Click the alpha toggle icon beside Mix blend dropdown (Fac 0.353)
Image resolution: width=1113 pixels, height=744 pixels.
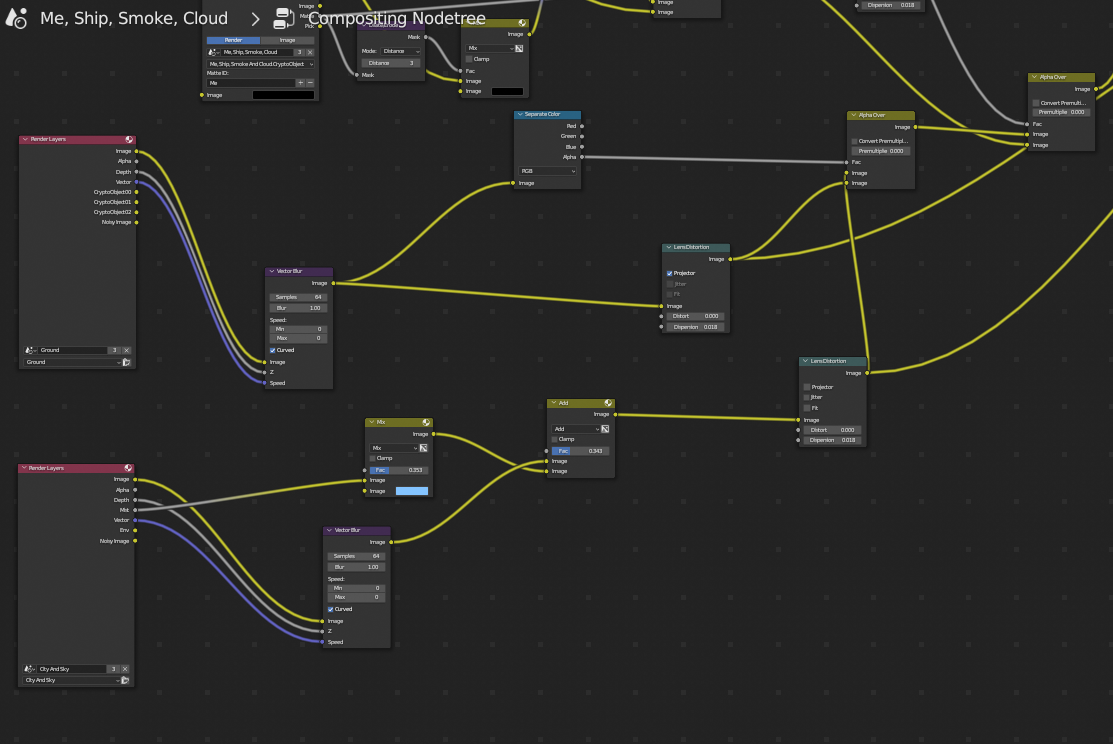(x=424, y=448)
